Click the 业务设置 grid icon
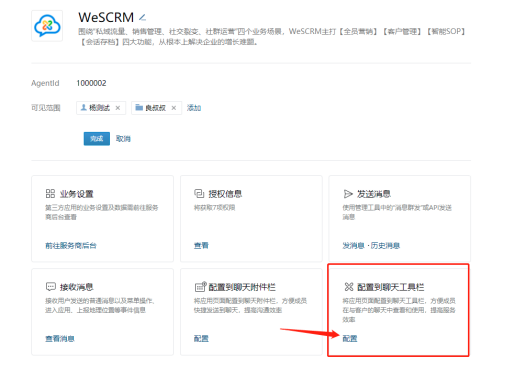Viewport: 526px width, 369px height. [50, 194]
